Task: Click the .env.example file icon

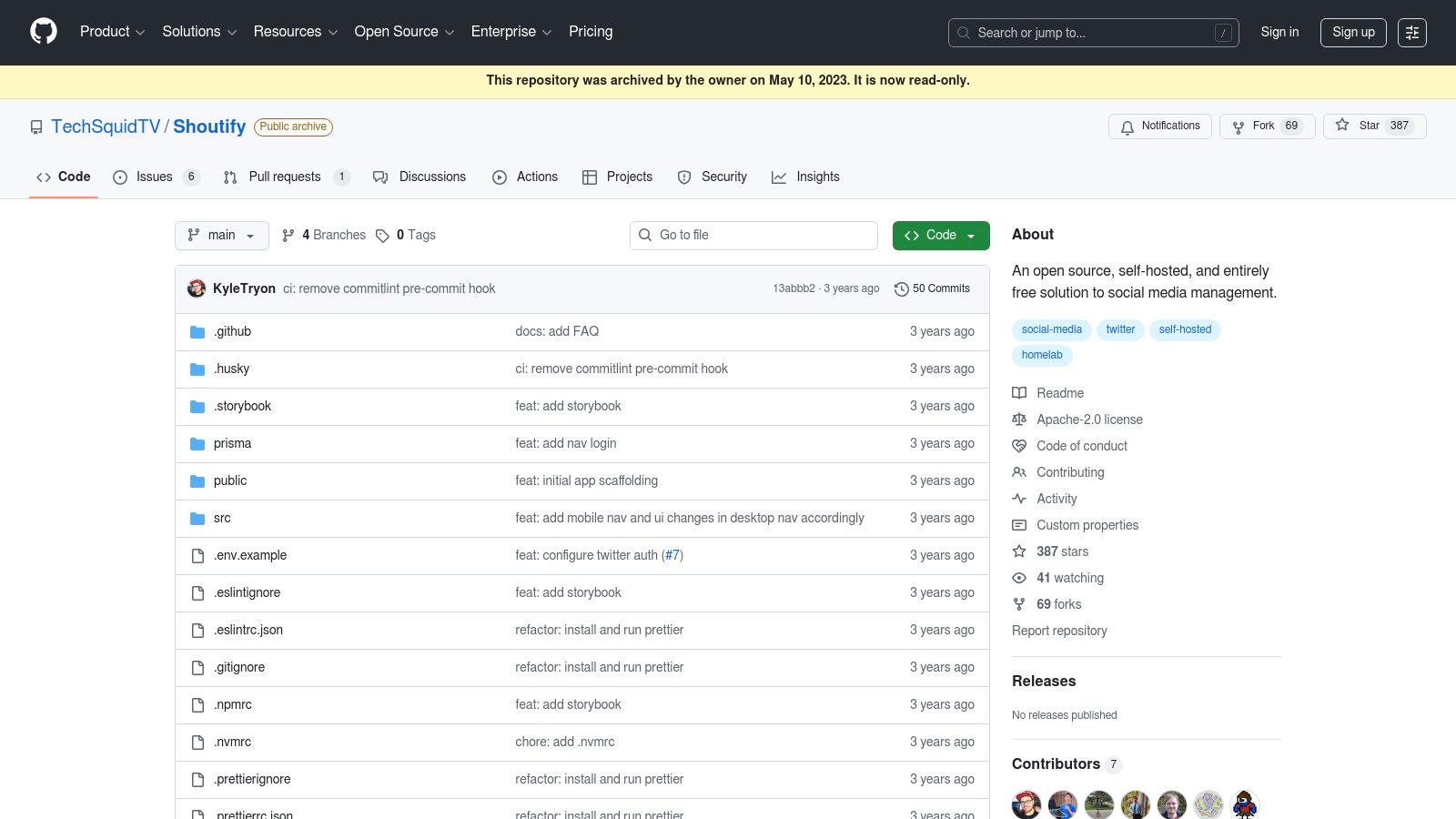Action: pyautogui.click(x=197, y=556)
